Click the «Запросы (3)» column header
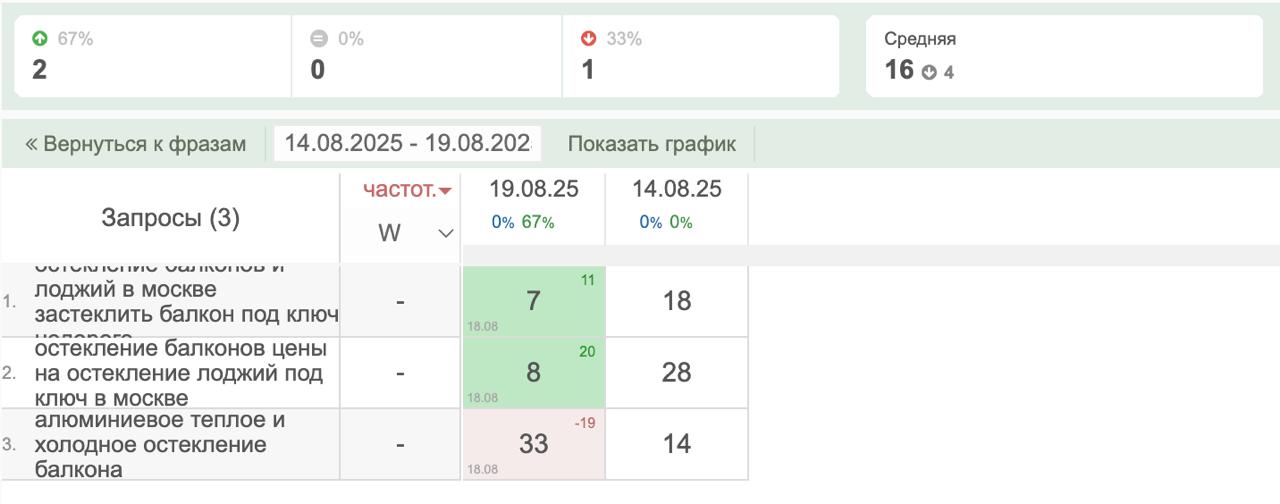Image resolution: width=1280 pixels, height=504 pixels. 170,219
